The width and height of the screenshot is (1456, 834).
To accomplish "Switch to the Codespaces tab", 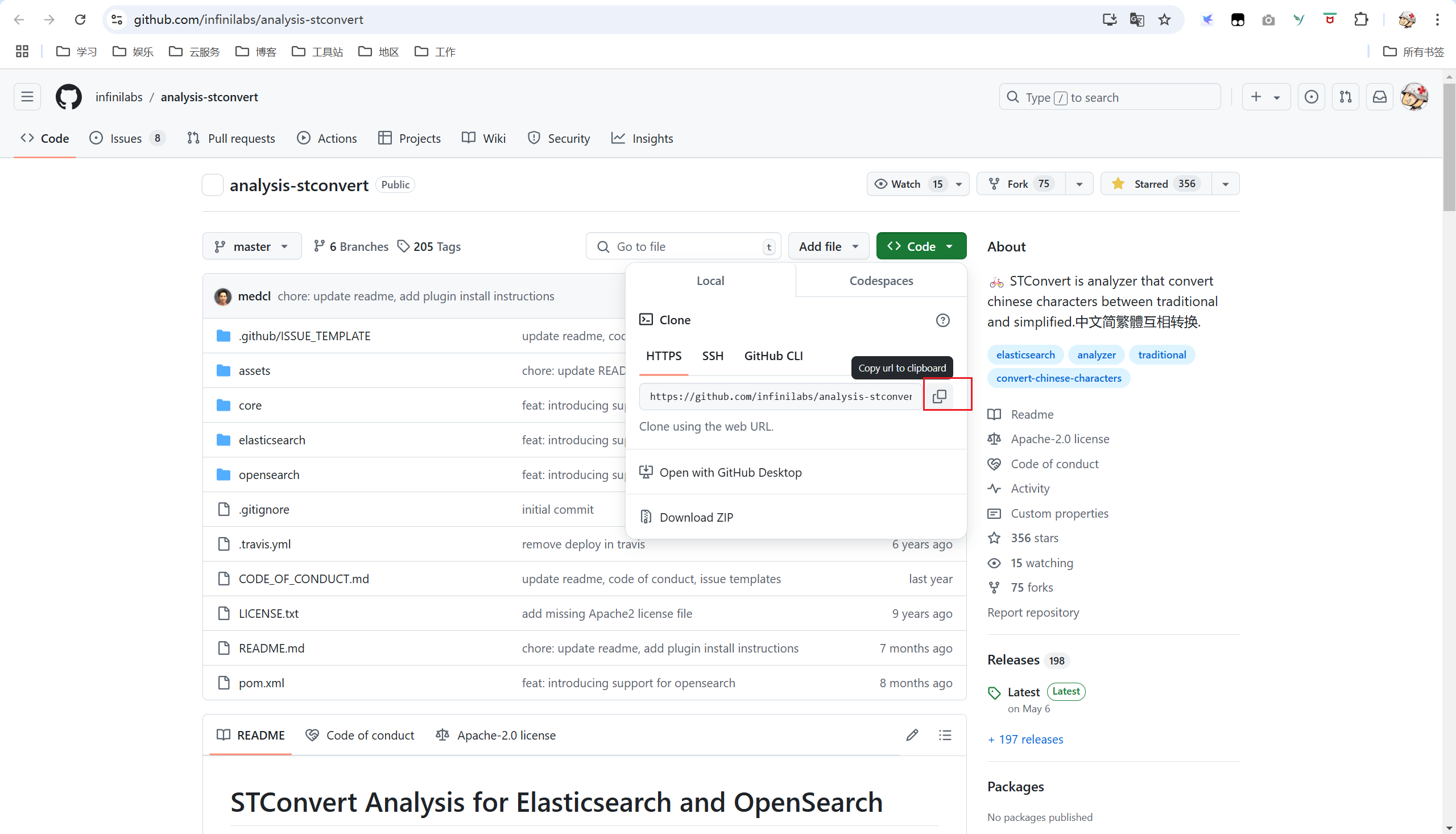I will point(880,280).
